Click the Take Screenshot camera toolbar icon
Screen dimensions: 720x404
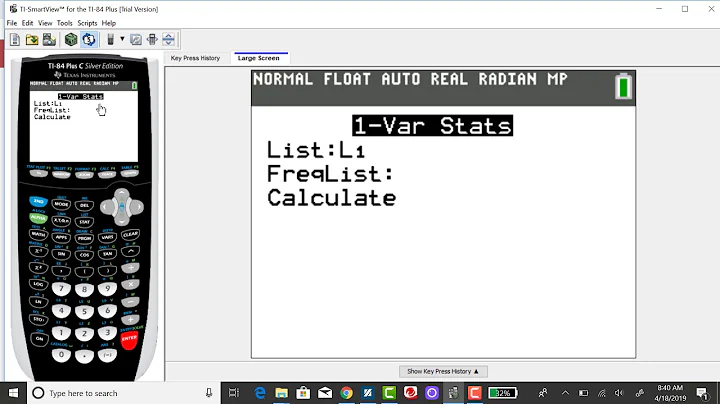coord(49,40)
